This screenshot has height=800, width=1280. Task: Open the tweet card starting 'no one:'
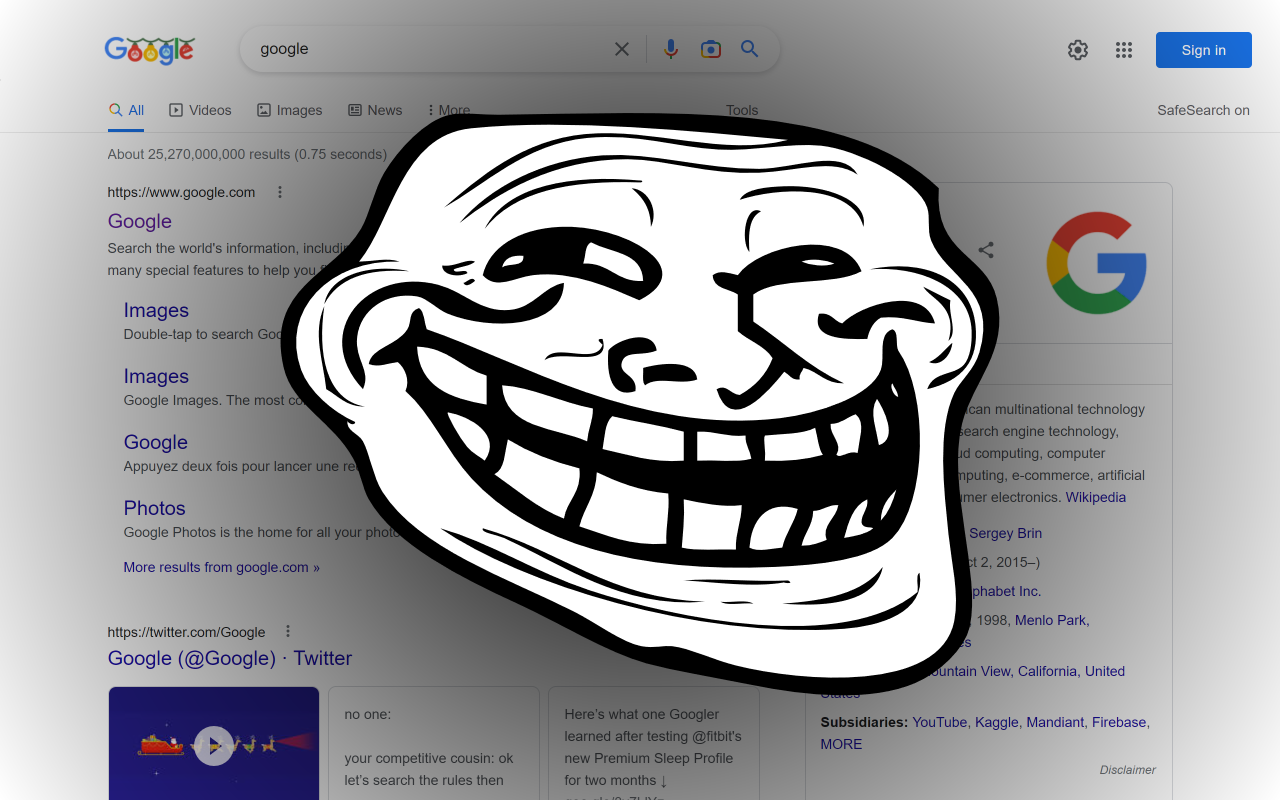(434, 744)
